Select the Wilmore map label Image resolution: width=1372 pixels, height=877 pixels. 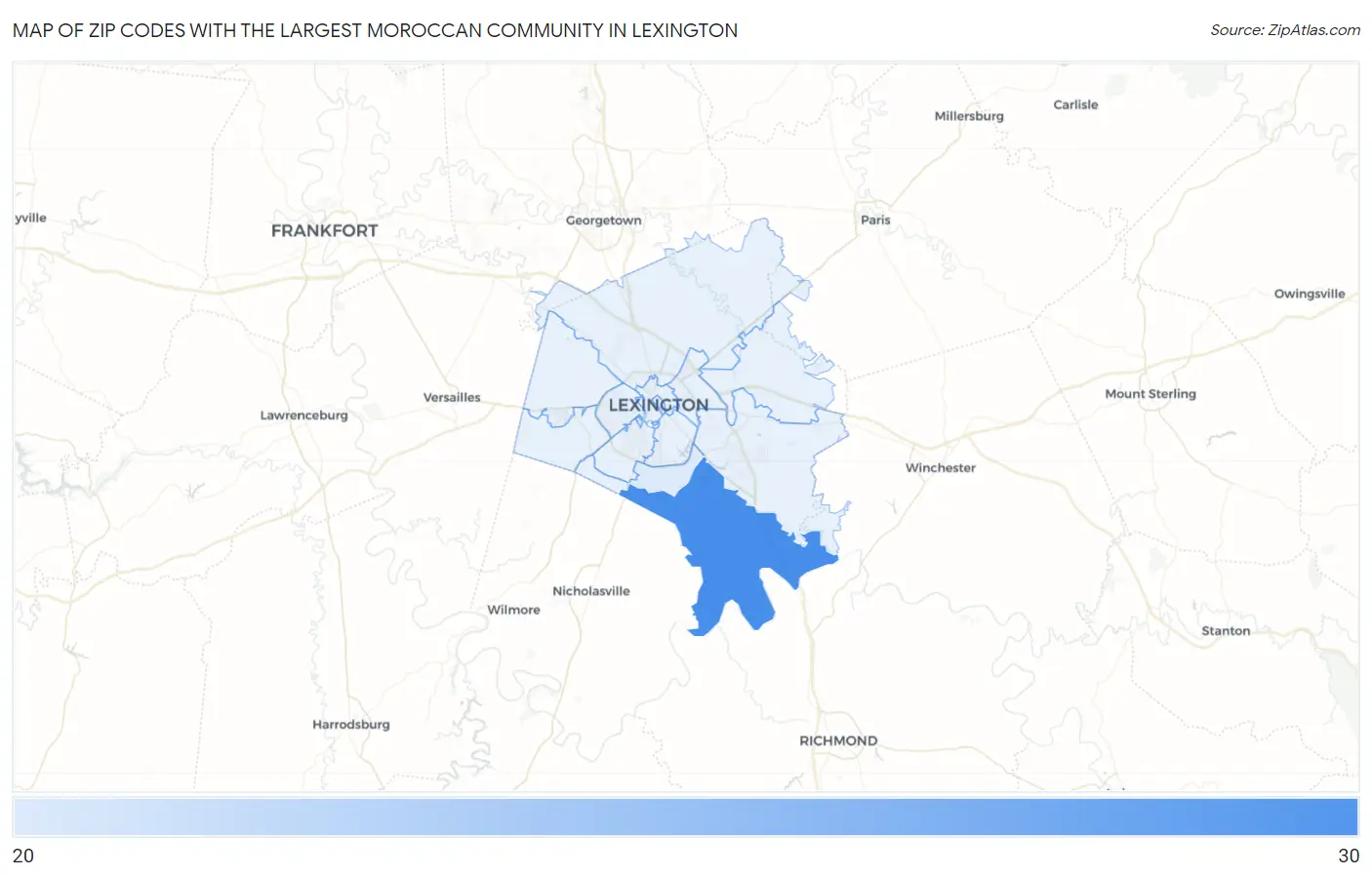[x=513, y=610]
